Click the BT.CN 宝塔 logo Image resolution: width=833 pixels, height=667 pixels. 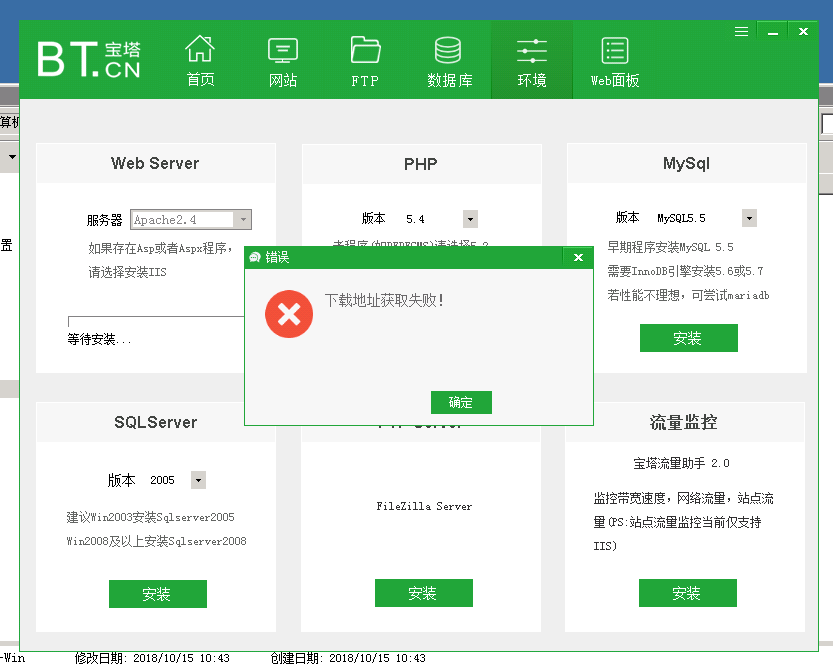pyautogui.click(x=89, y=59)
